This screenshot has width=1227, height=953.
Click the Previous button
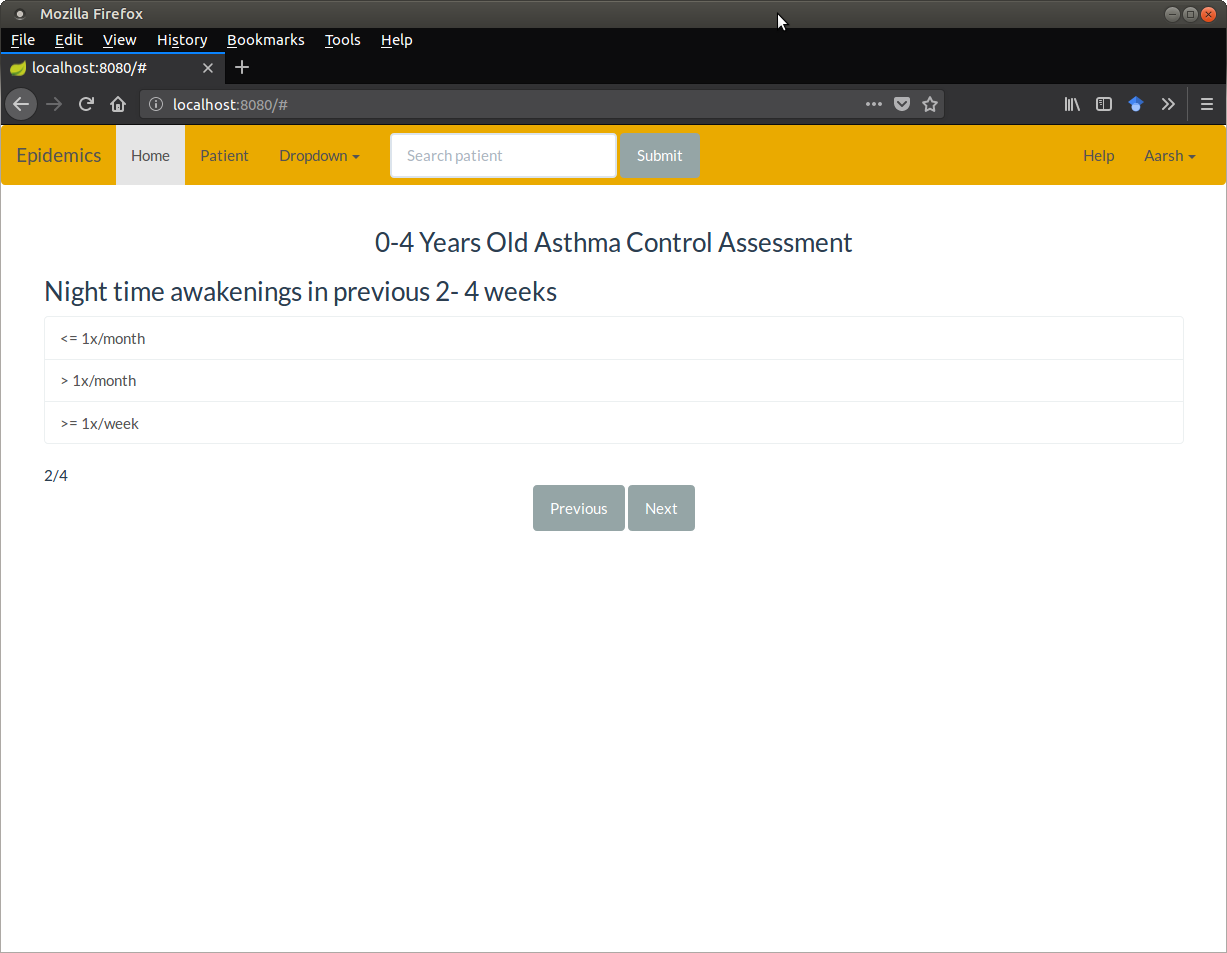[579, 508]
